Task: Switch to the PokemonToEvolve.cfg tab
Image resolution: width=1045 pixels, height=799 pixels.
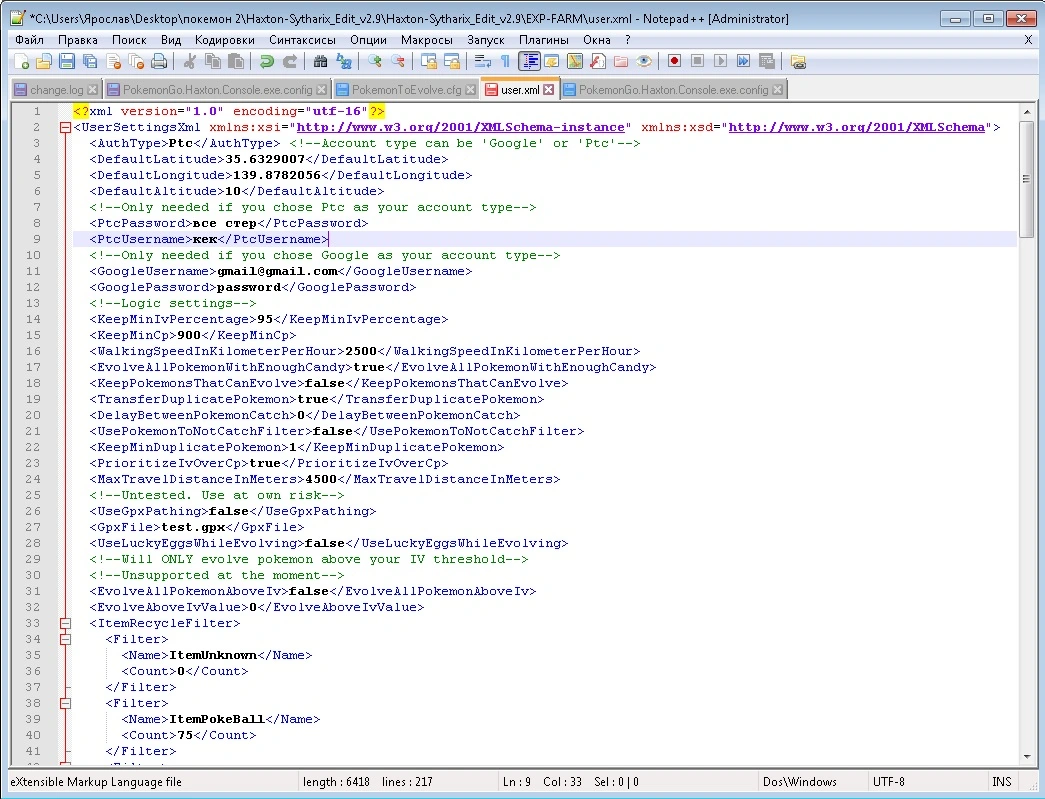Action: pyautogui.click(x=406, y=90)
